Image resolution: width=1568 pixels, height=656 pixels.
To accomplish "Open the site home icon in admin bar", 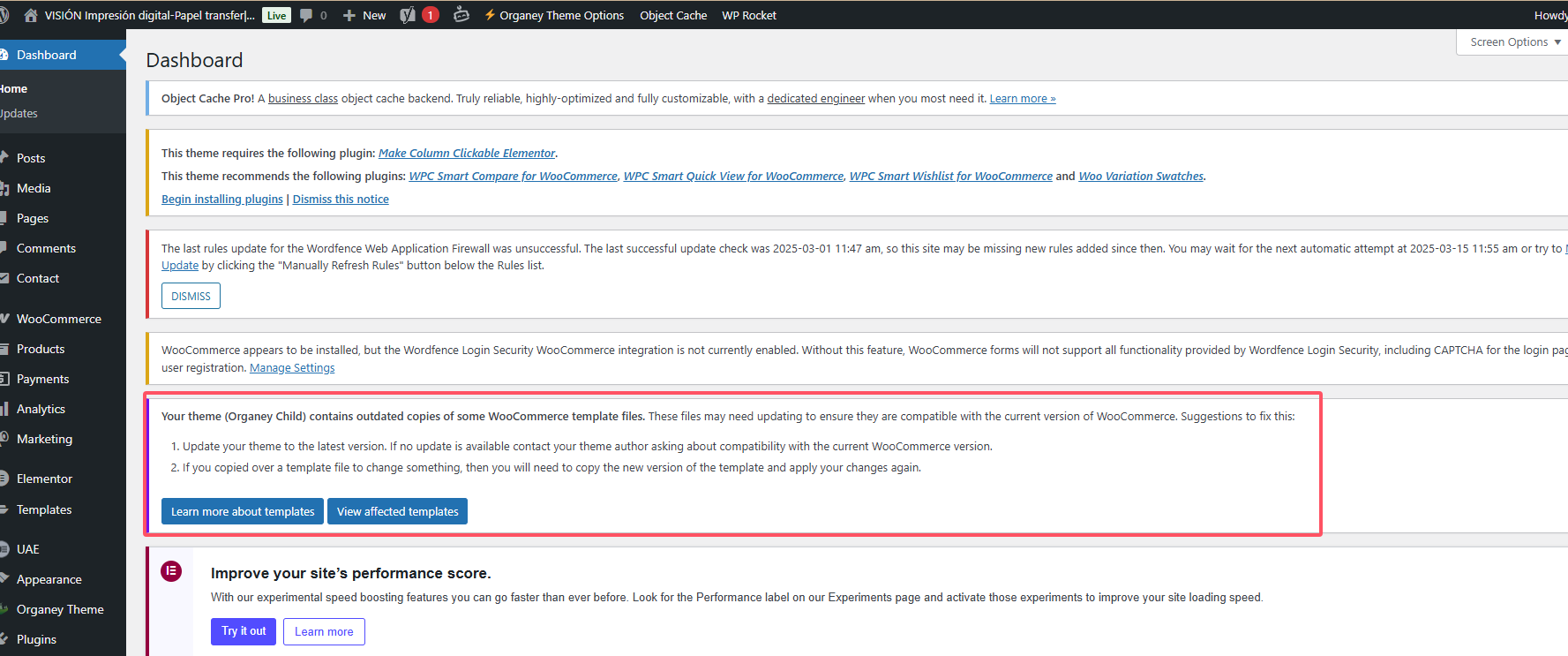I will 31,15.
